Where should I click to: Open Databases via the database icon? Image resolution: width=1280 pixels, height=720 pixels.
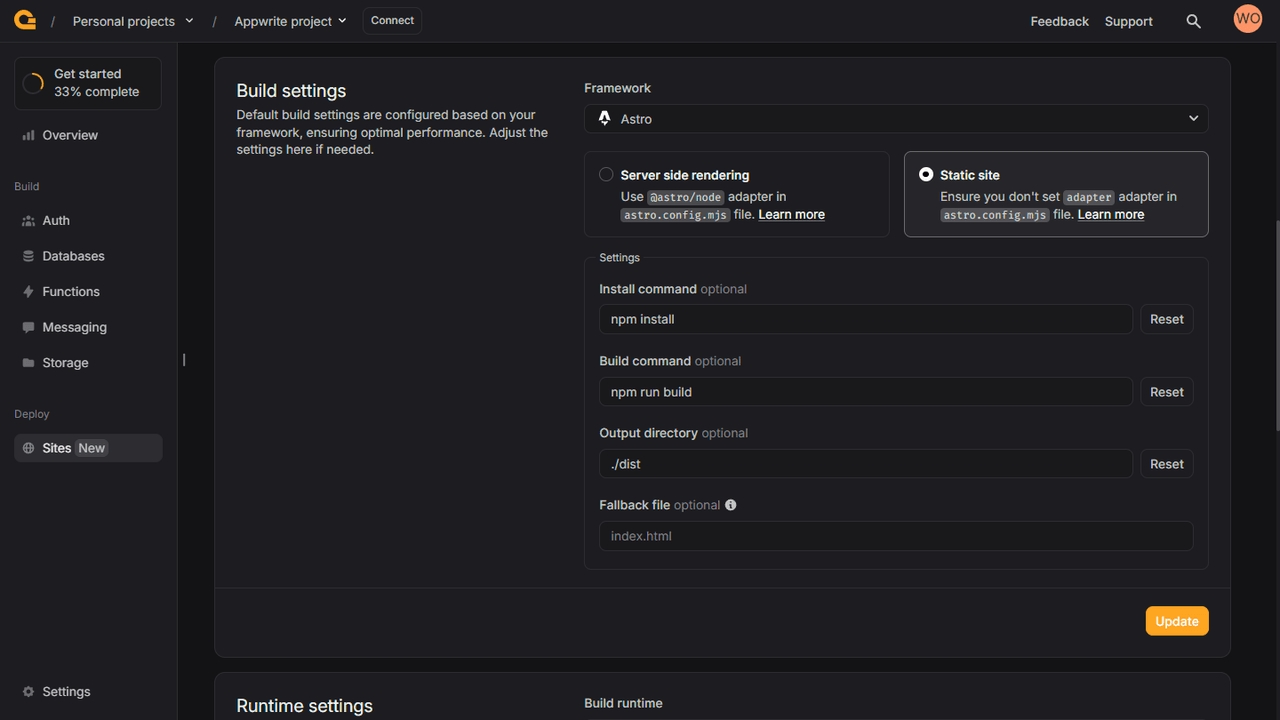click(29, 256)
